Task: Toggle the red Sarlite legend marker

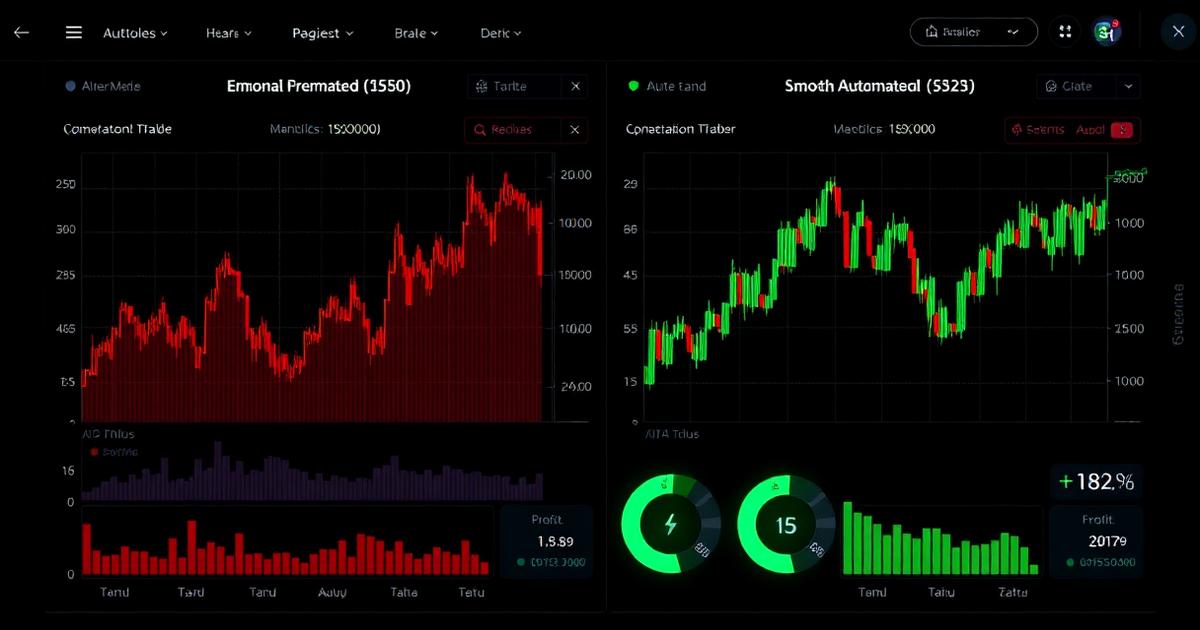Action: coord(94,452)
